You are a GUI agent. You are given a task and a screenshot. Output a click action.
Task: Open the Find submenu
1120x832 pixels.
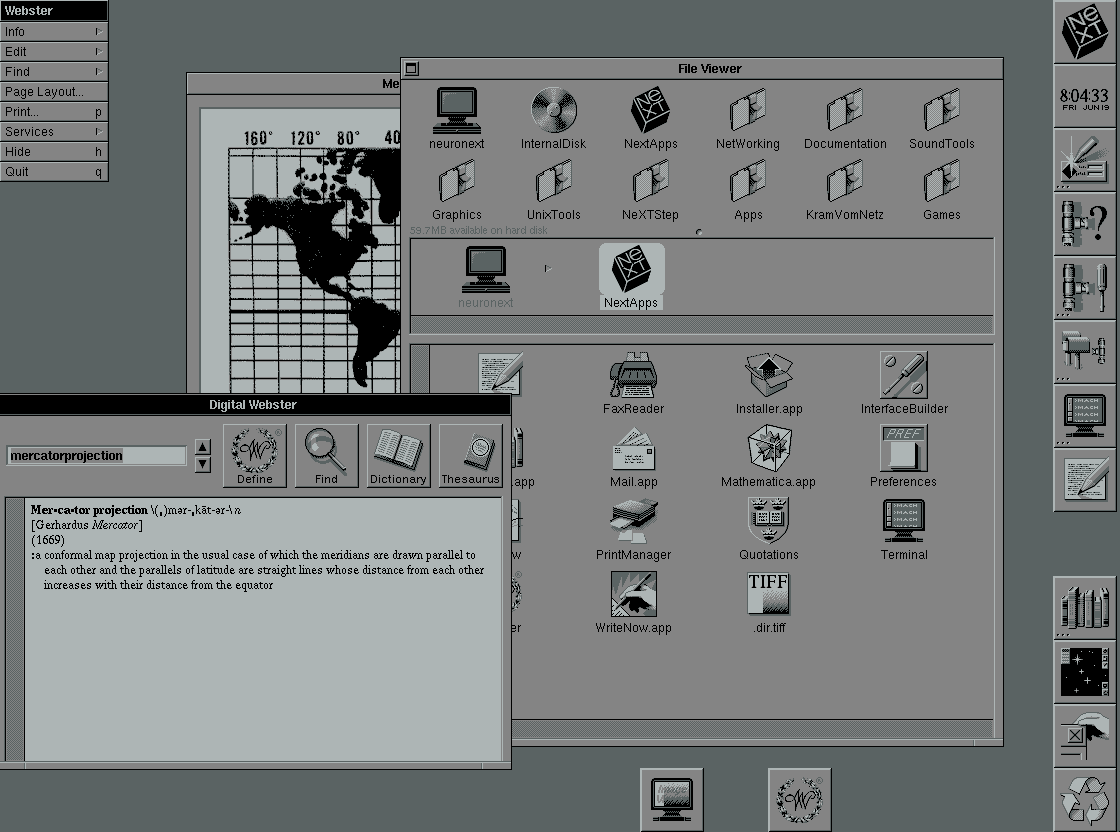(x=54, y=71)
